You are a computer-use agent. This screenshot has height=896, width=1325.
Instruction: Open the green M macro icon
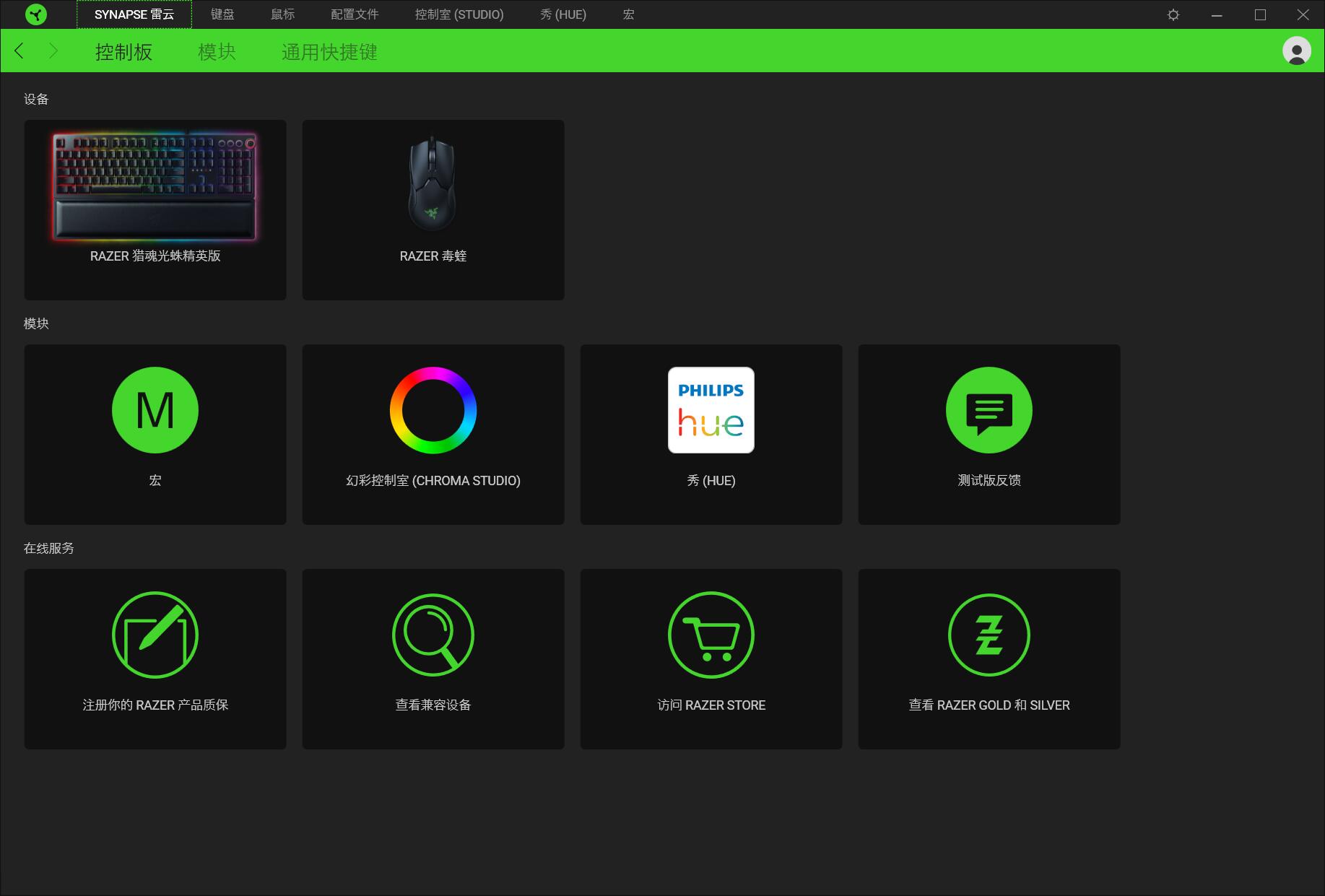[155, 410]
